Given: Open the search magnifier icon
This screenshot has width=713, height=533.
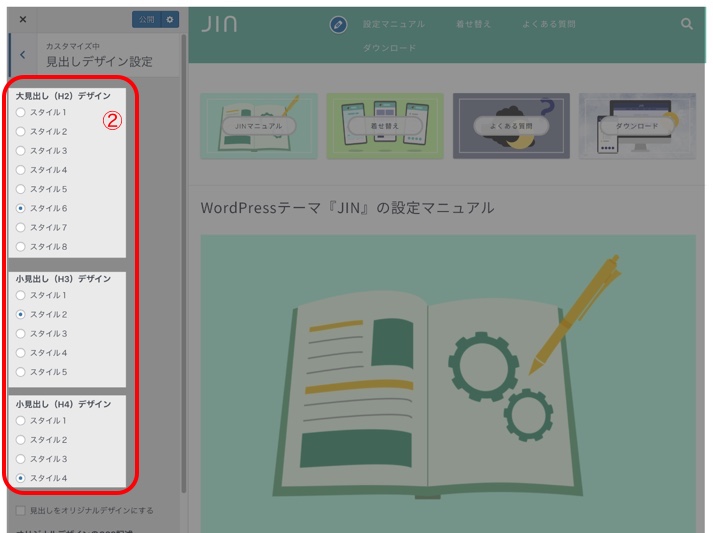Looking at the screenshot, I should (687, 24).
